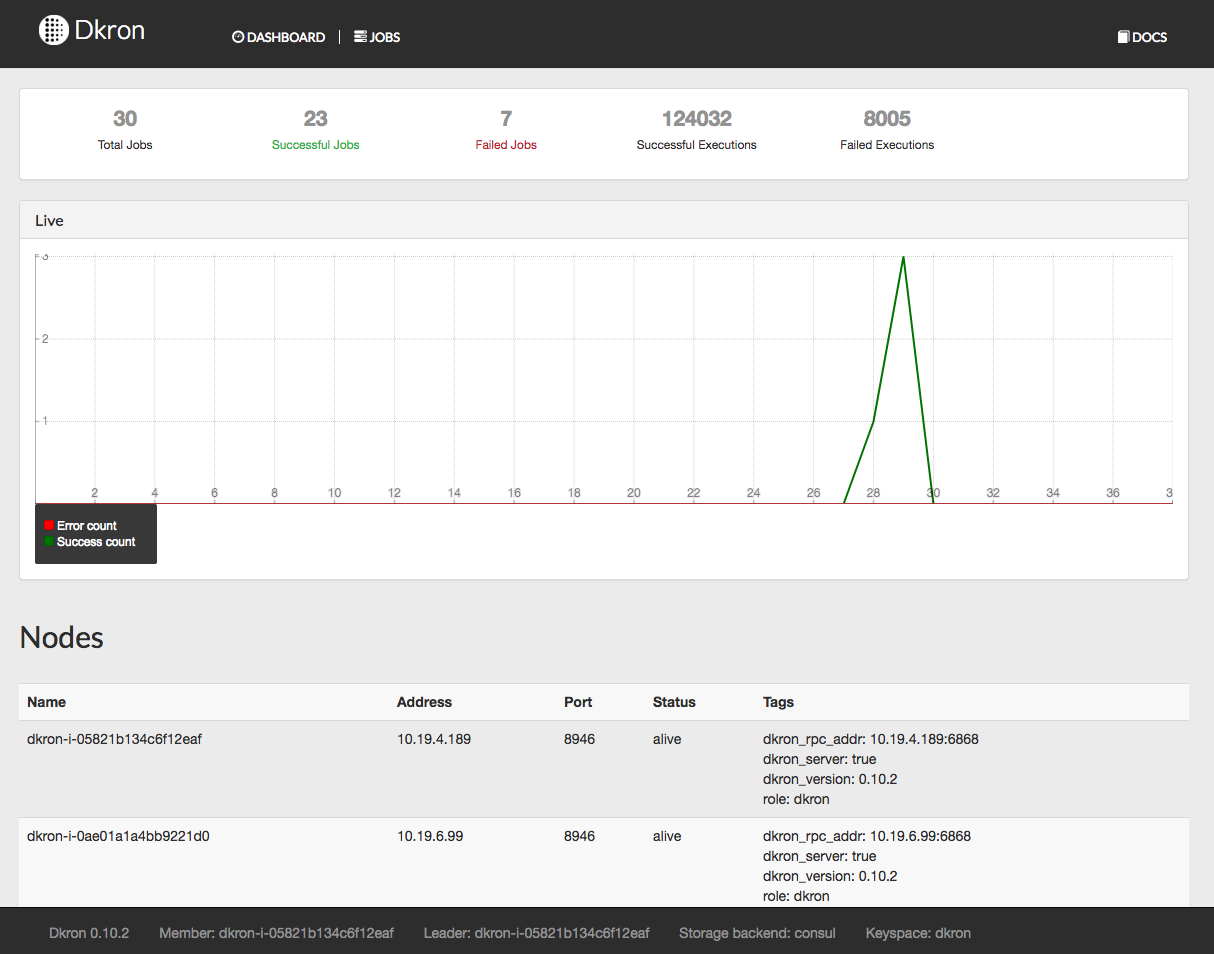Click the Failed Executions label
Image resolution: width=1214 pixels, height=954 pixels.
tap(887, 145)
